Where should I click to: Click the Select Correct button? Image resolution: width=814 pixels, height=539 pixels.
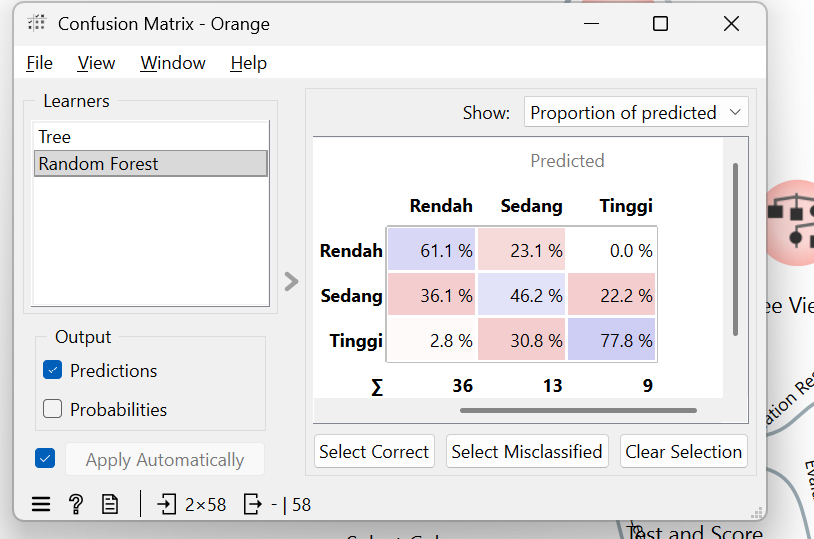374,451
